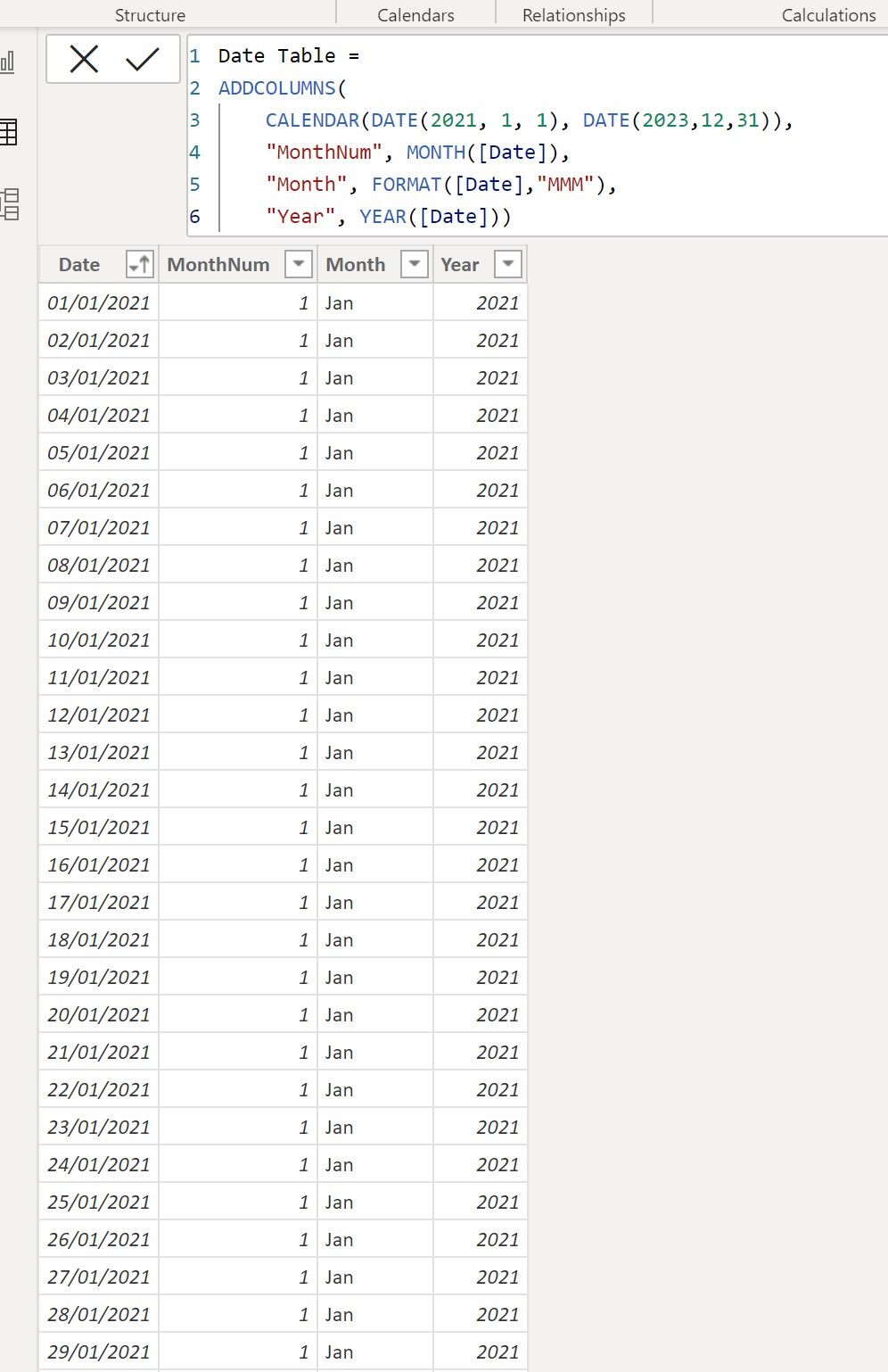Select the date cell 18/01/2021

(99, 939)
